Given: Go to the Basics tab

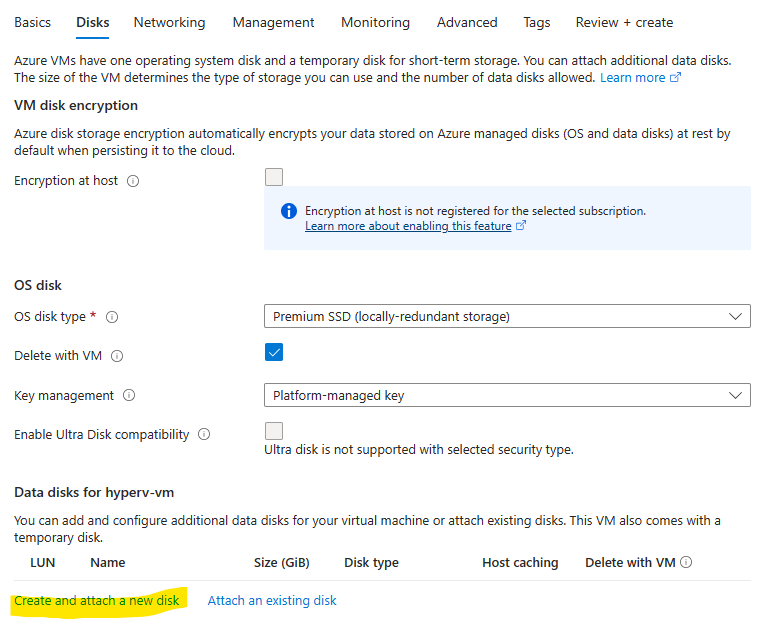Looking at the screenshot, I should pos(33,22).
